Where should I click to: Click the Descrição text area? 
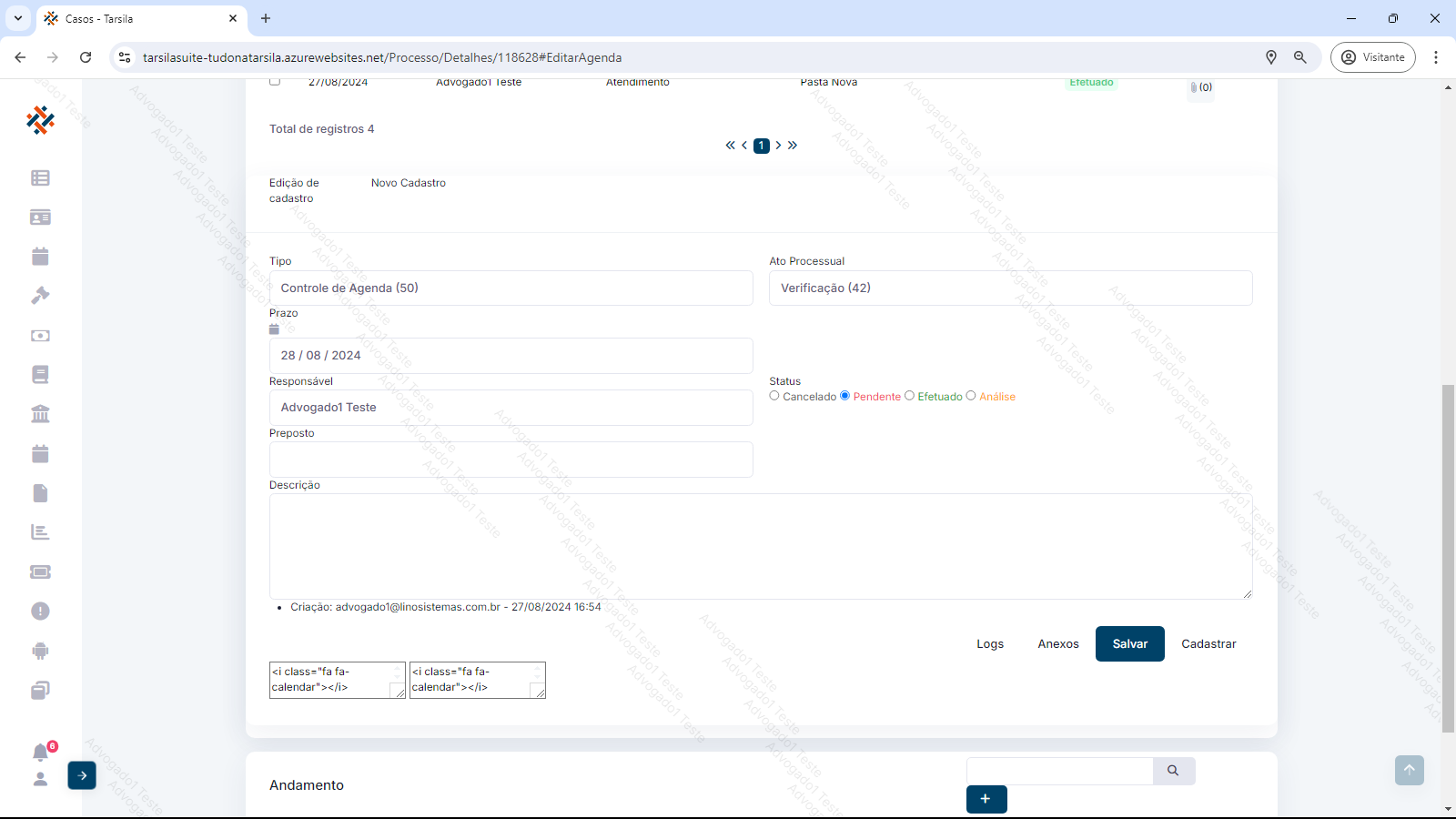[760, 546]
